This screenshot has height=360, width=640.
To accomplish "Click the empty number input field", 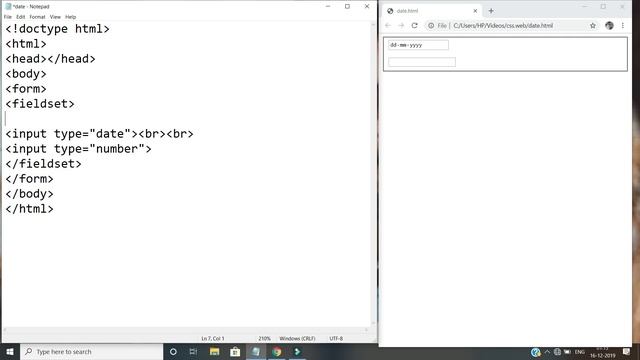I will [x=422, y=62].
